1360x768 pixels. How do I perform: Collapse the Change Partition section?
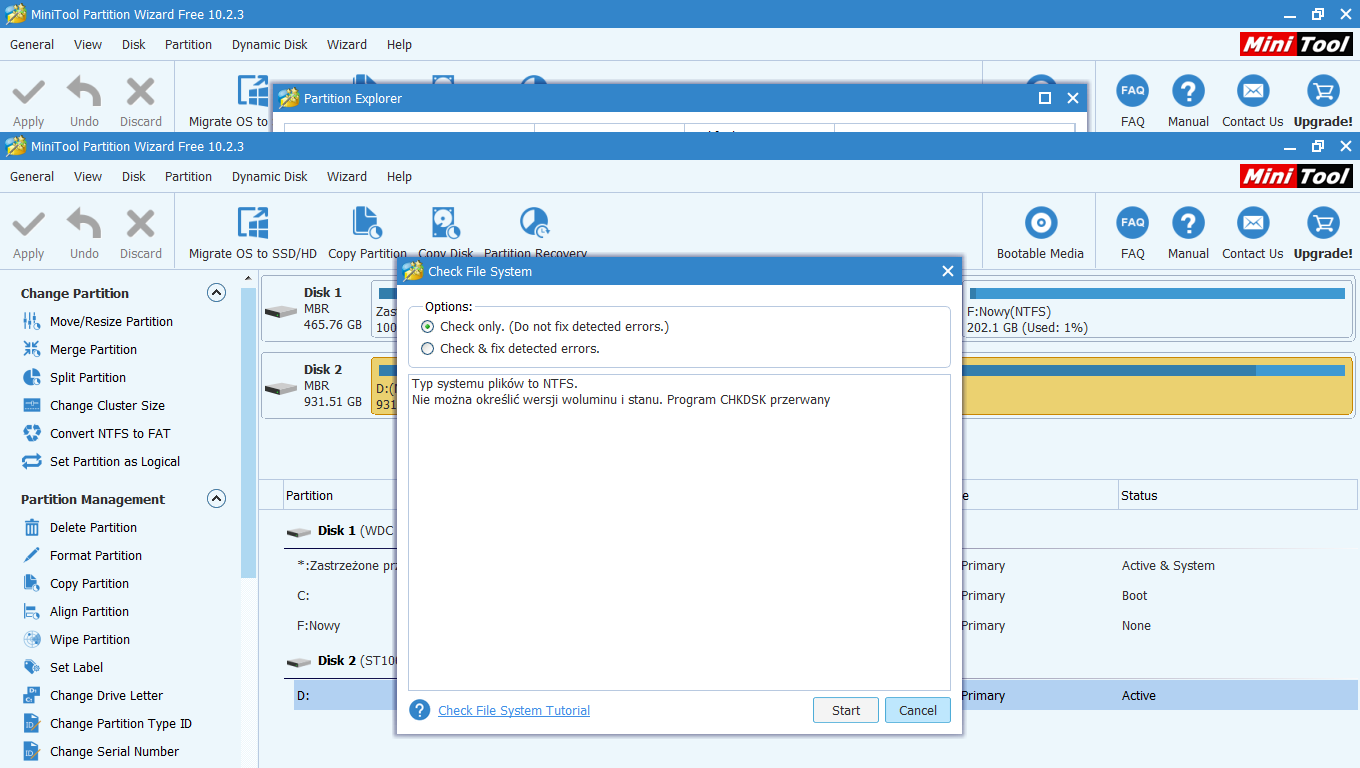pyautogui.click(x=216, y=293)
